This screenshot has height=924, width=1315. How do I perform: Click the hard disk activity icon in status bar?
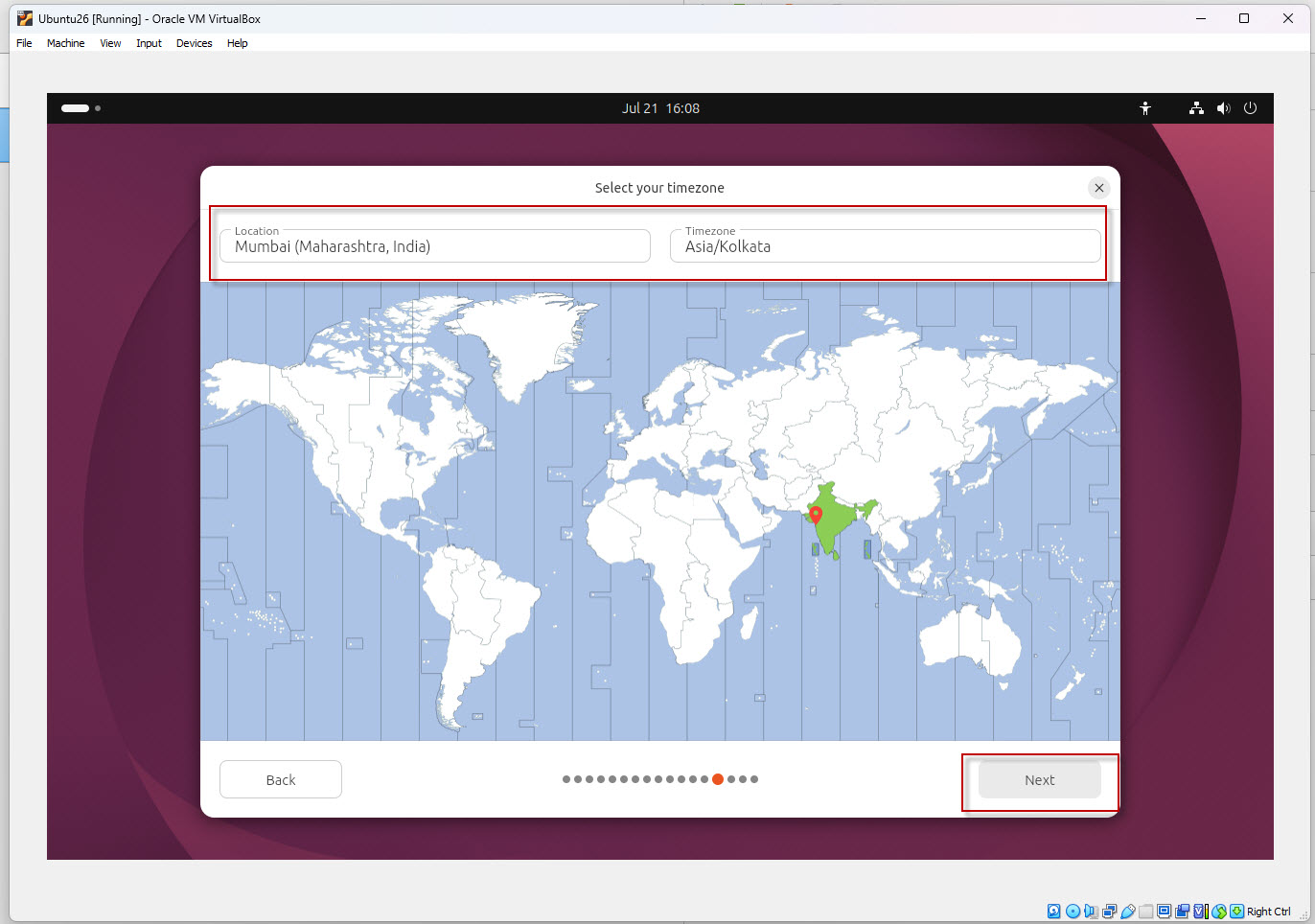pos(1054,912)
